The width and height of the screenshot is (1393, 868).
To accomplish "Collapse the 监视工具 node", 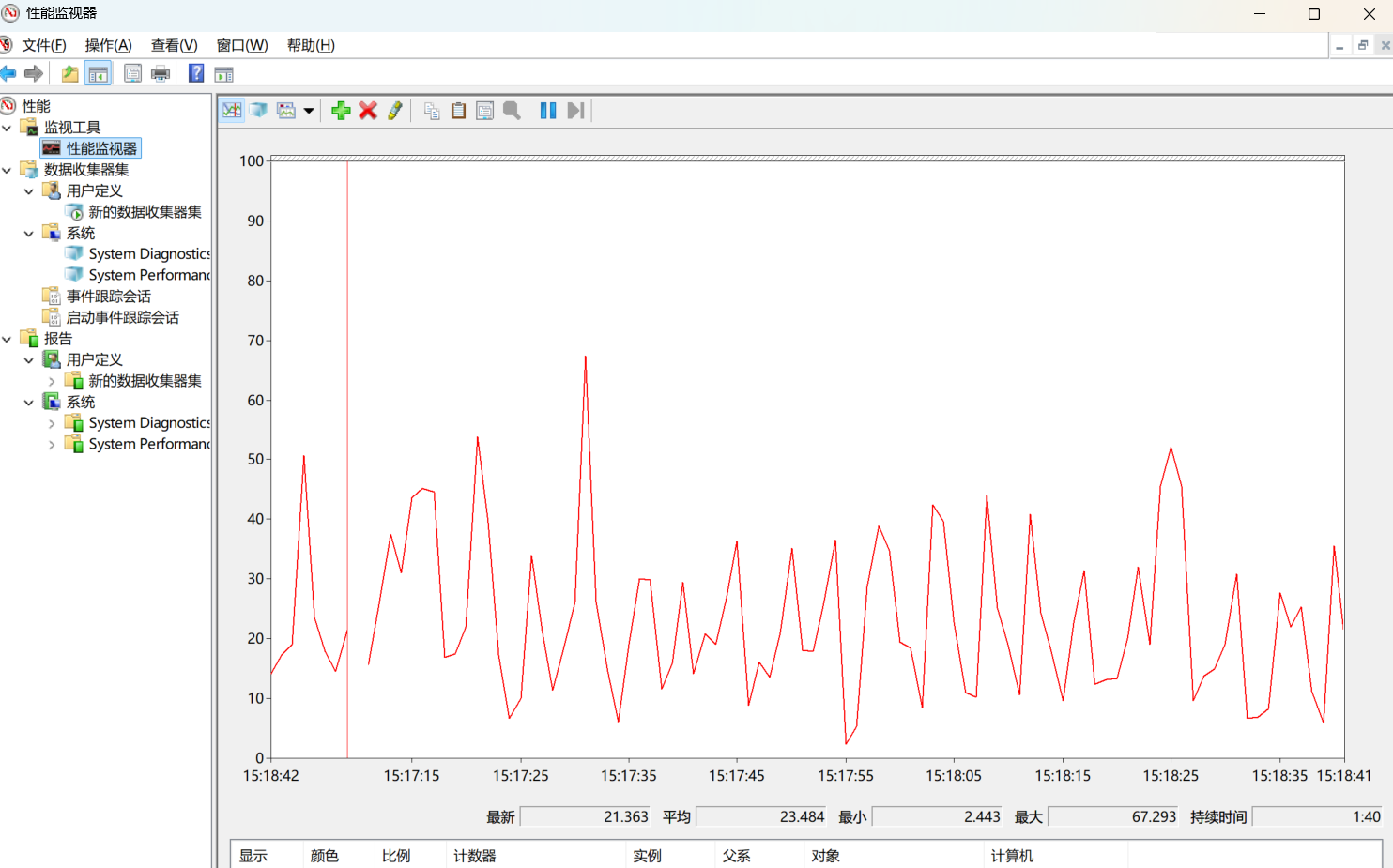I will [8, 128].
